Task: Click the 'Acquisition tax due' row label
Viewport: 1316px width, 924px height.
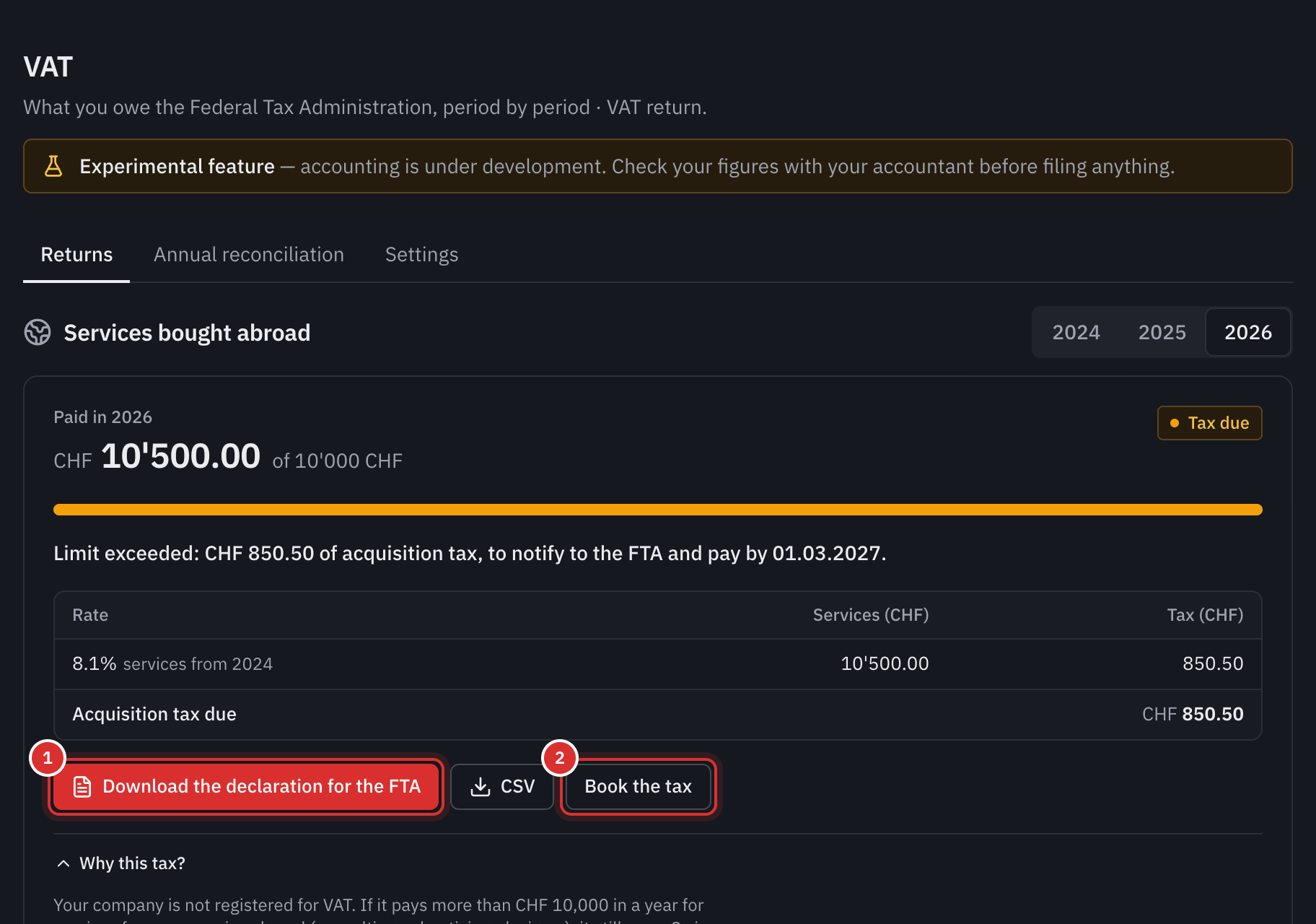Action: [154, 714]
